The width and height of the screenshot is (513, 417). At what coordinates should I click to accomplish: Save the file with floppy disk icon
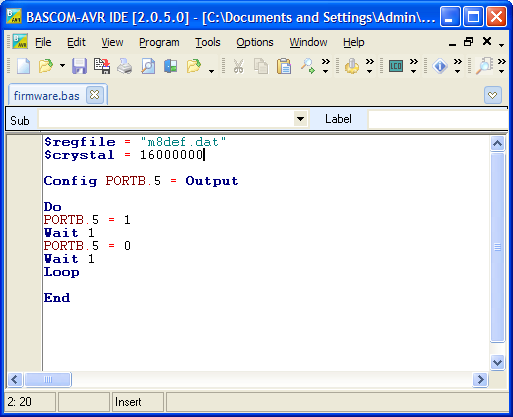(79, 66)
